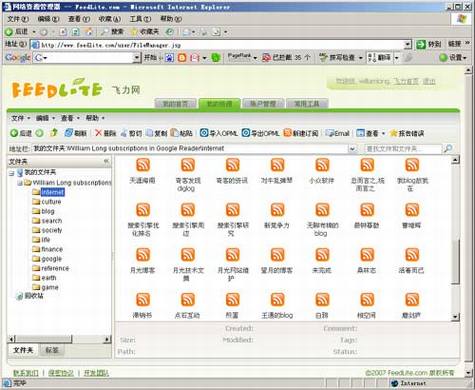Open the view mode dropdown in toolbar
The image size is (475, 390).
pyautogui.click(x=383, y=133)
